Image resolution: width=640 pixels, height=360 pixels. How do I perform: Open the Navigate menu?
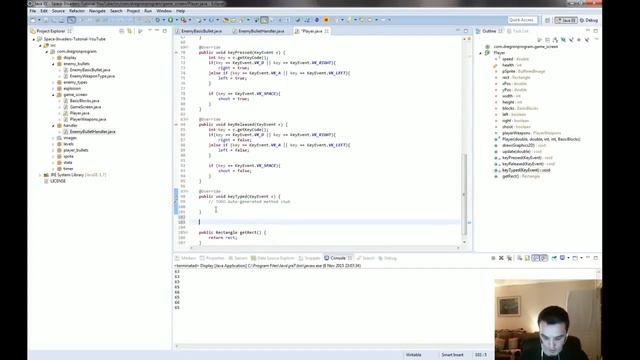point(97,11)
